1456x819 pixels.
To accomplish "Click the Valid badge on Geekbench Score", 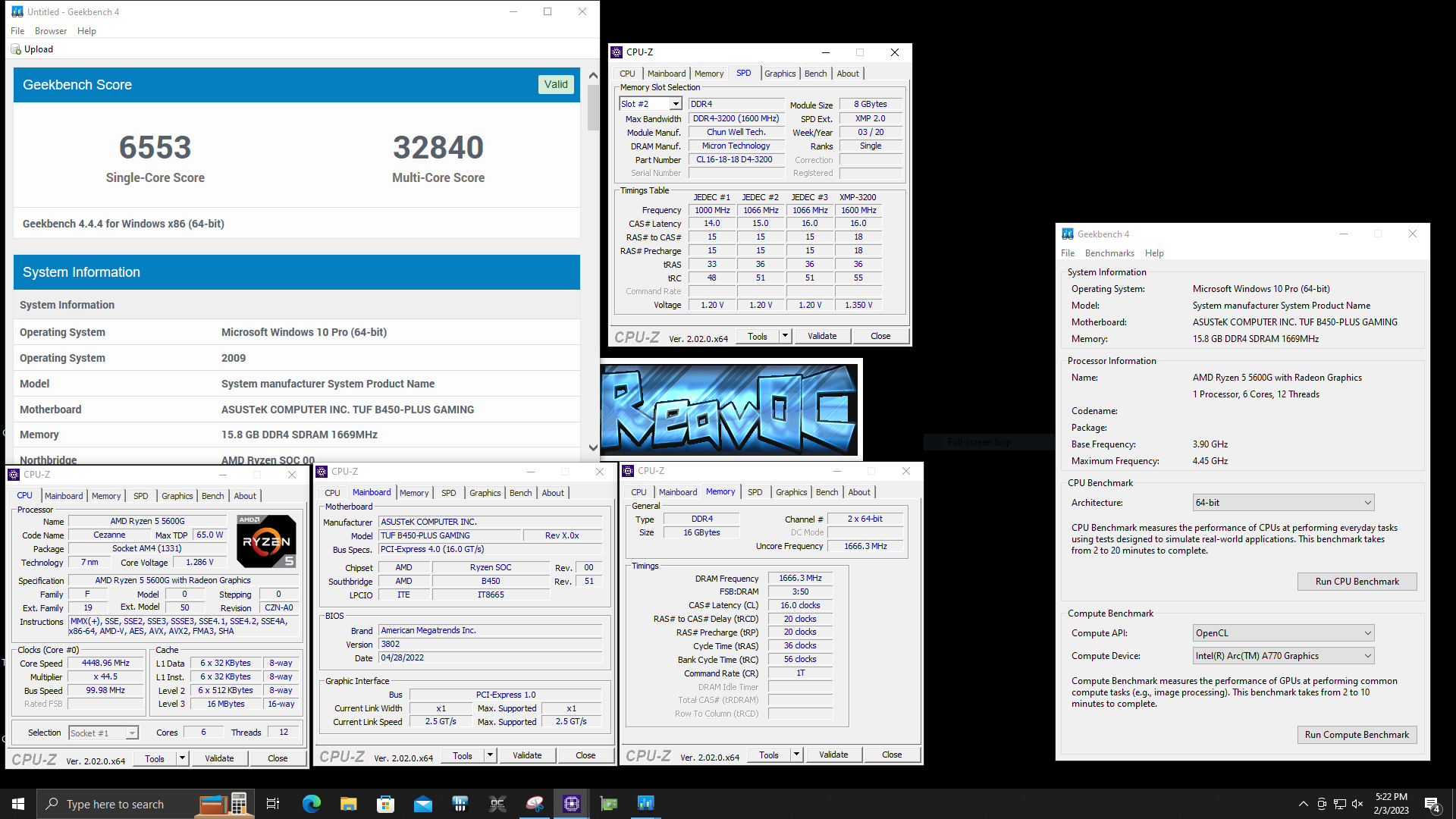I will [x=556, y=84].
